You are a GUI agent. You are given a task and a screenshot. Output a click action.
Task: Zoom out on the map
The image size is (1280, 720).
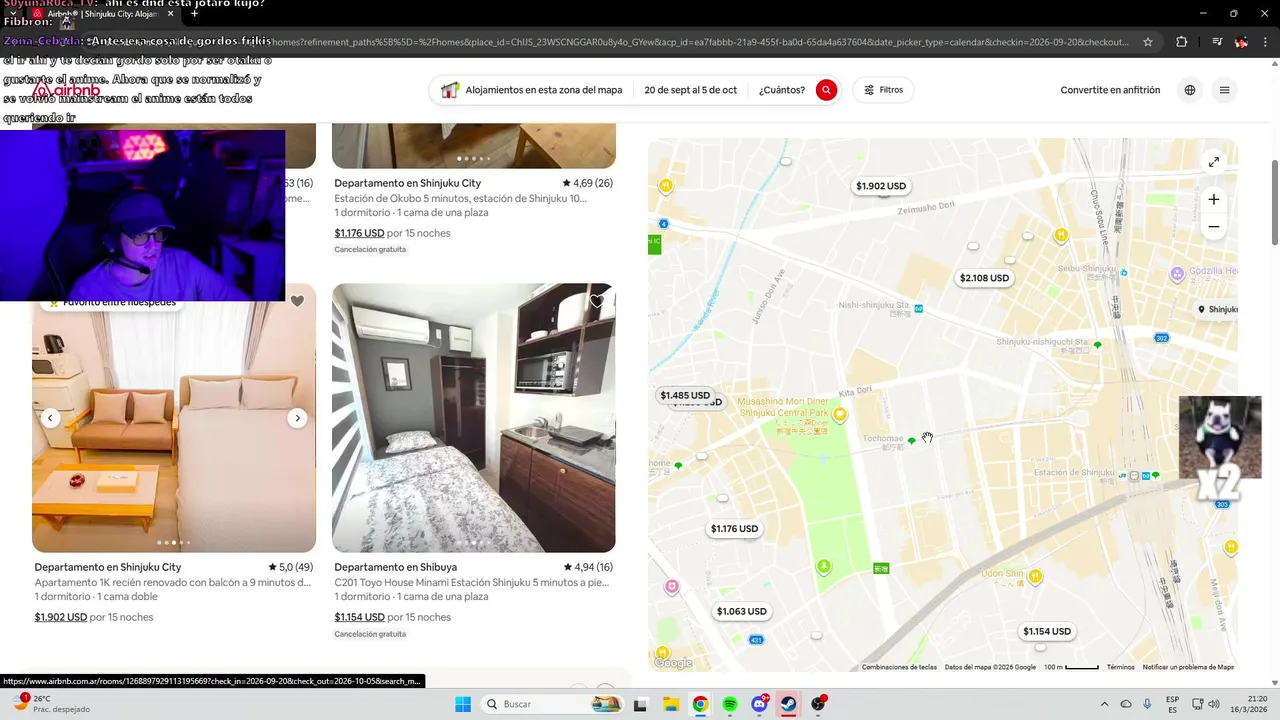click(x=1213, y=227)
